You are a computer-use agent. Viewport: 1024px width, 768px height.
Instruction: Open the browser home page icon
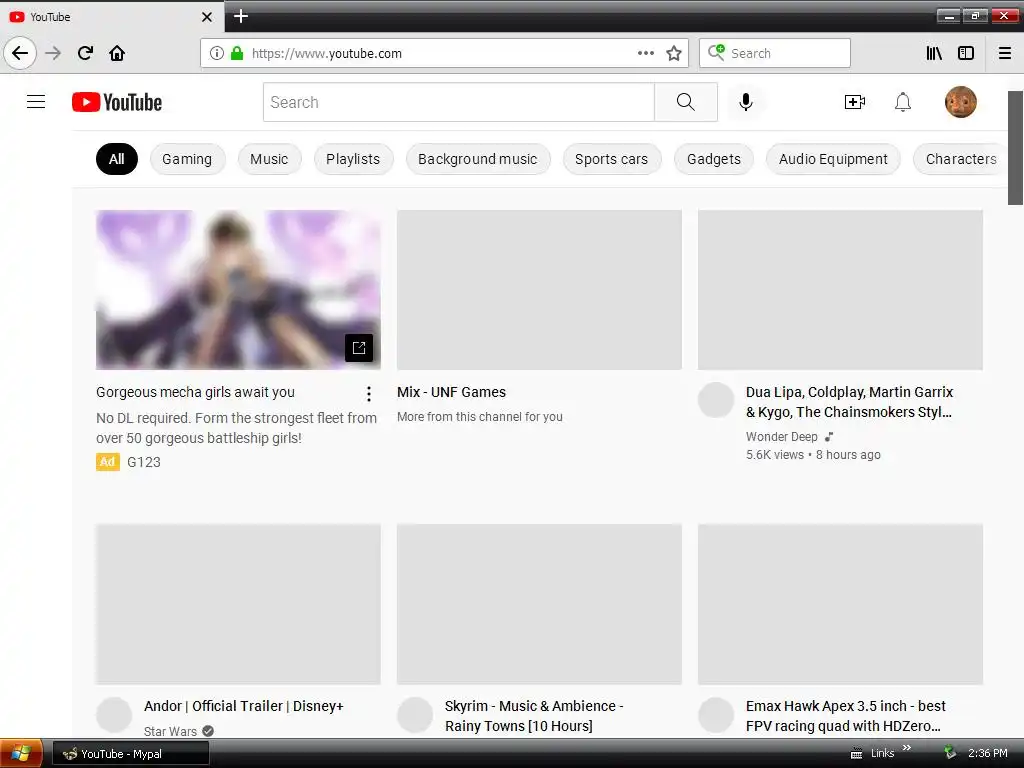point(117,54)
